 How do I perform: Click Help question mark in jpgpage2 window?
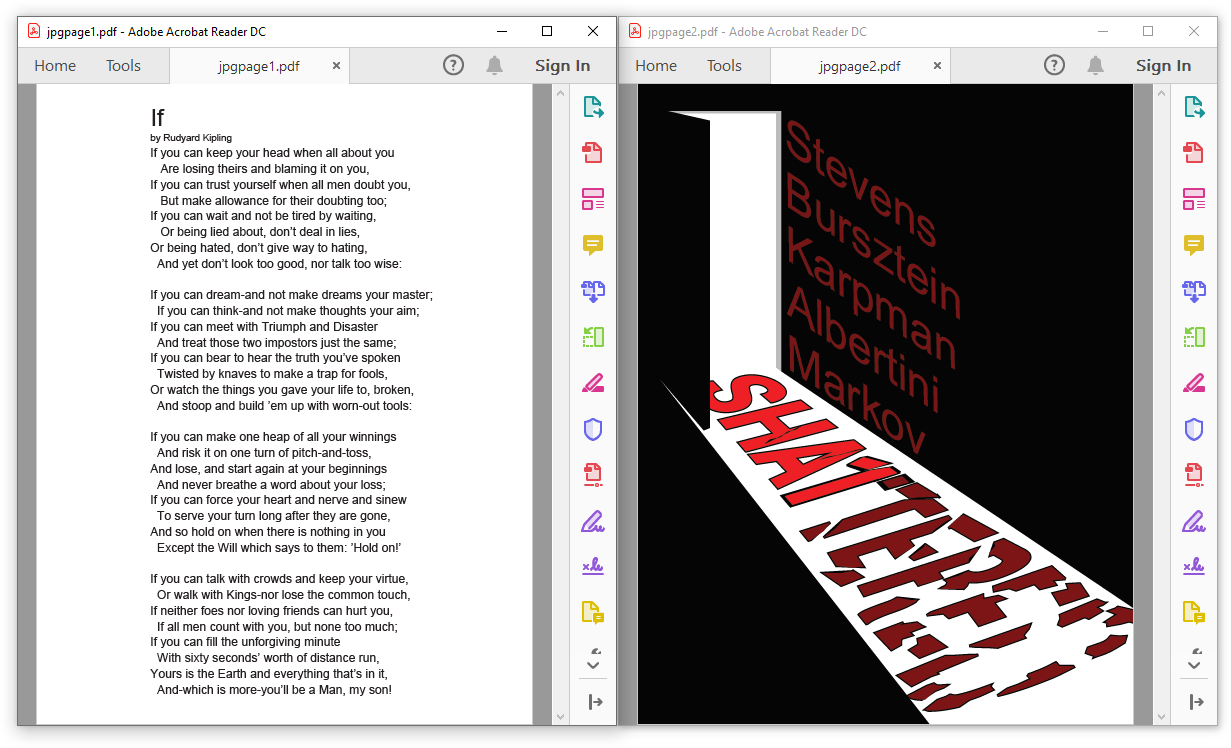pyautogui.click(x=1054, y=66)
